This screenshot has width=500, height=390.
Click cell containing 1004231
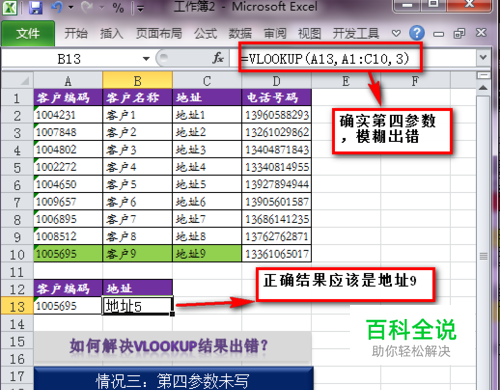point(68,115)
